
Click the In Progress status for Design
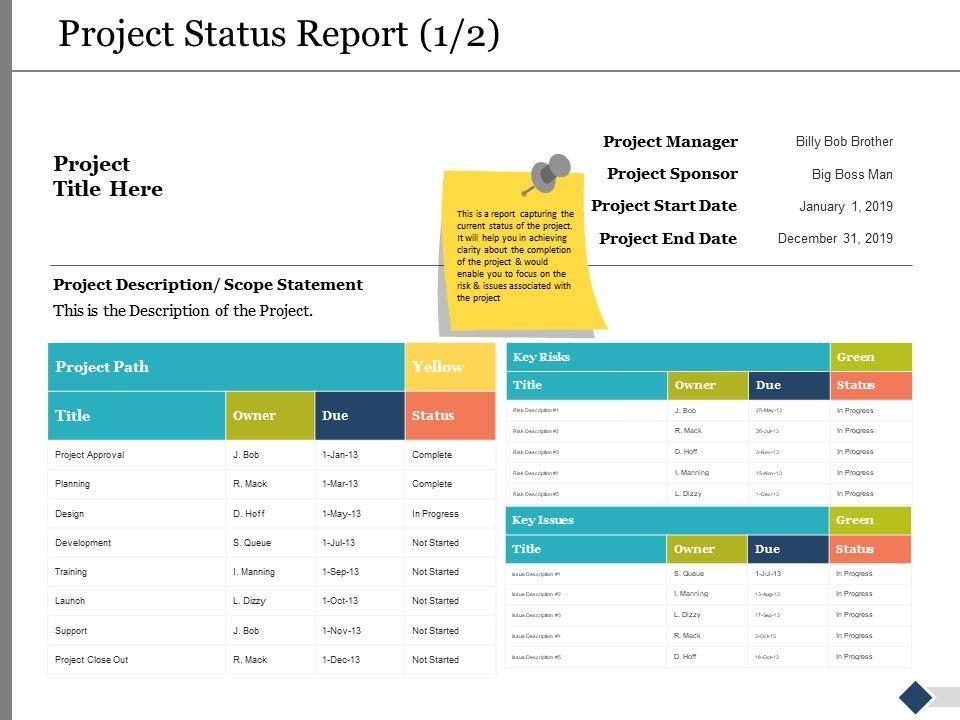[x=435, y=514]
